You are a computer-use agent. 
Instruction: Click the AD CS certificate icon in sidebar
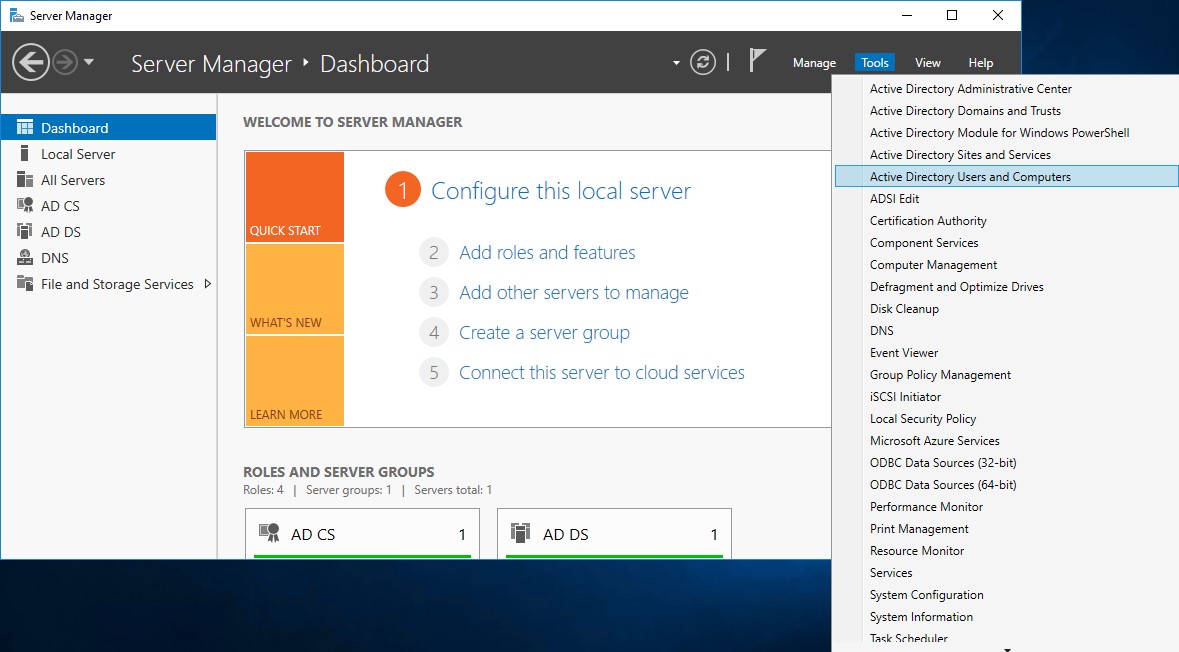click(x=25, y=205)
